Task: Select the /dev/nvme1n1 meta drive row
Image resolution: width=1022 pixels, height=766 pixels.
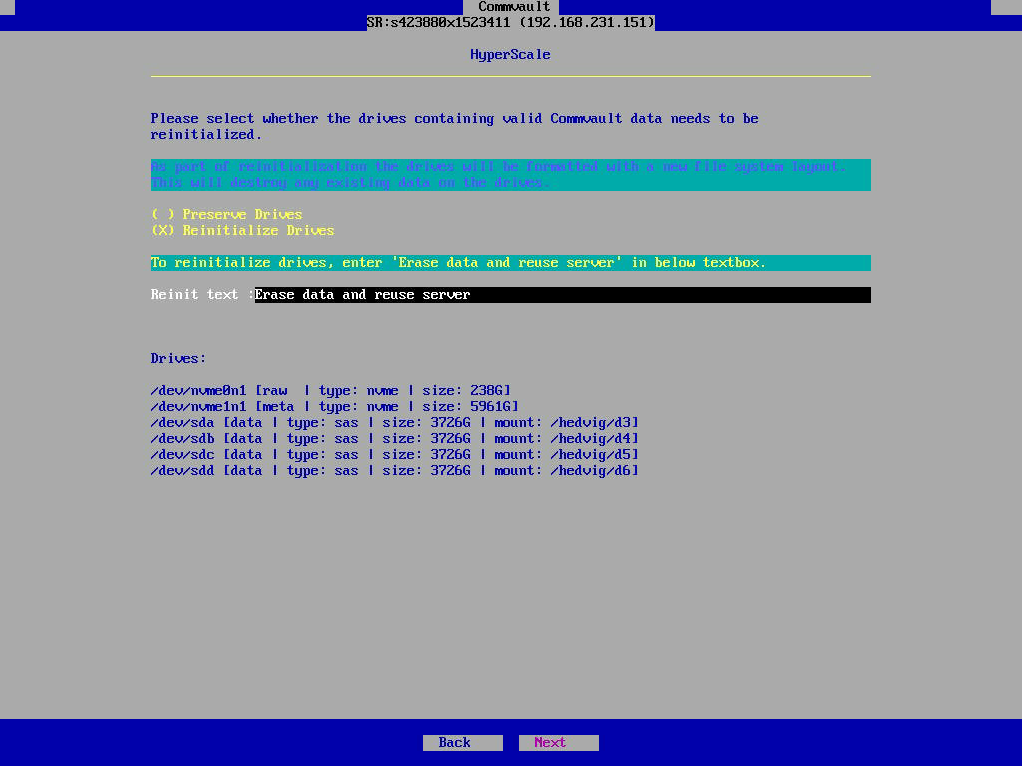Action: pos(334,407)
